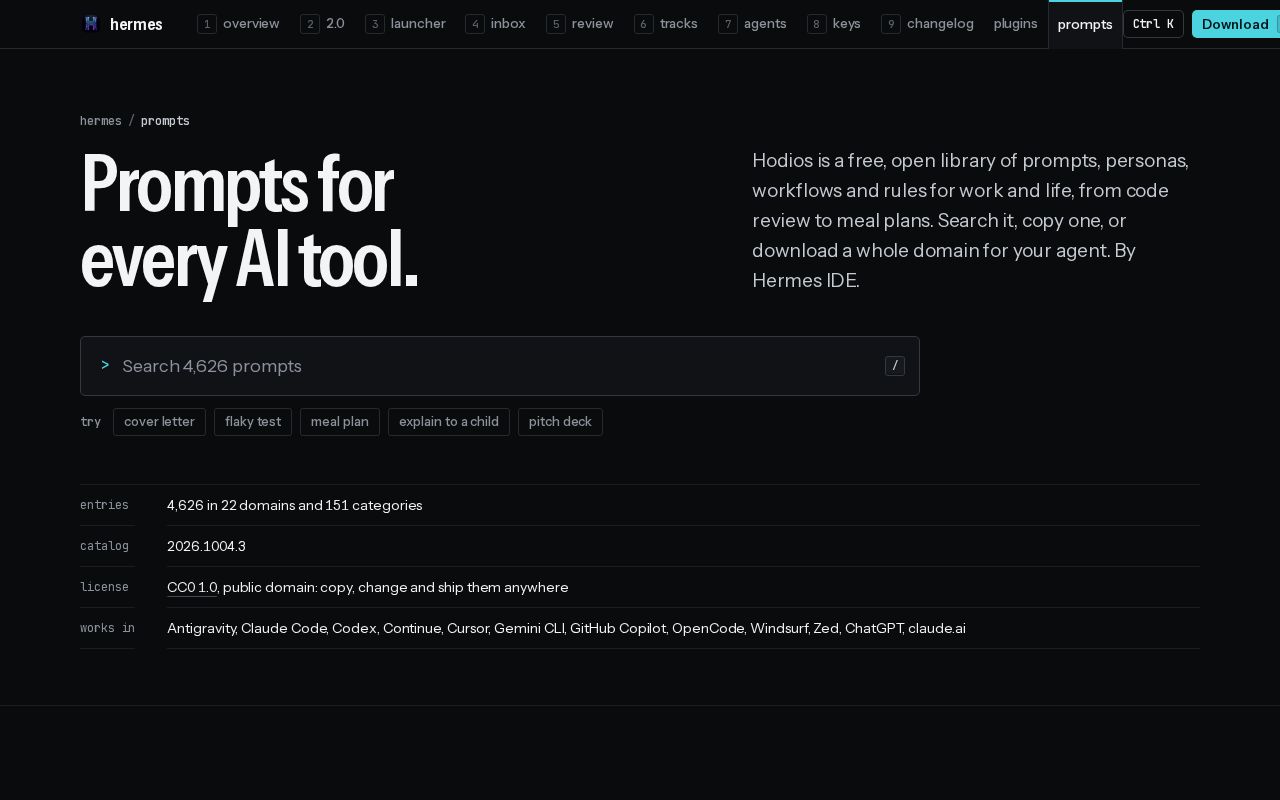Click the entries count text
The height and width of the screenshot is (800, 1280).
click(x=295, y=505)
